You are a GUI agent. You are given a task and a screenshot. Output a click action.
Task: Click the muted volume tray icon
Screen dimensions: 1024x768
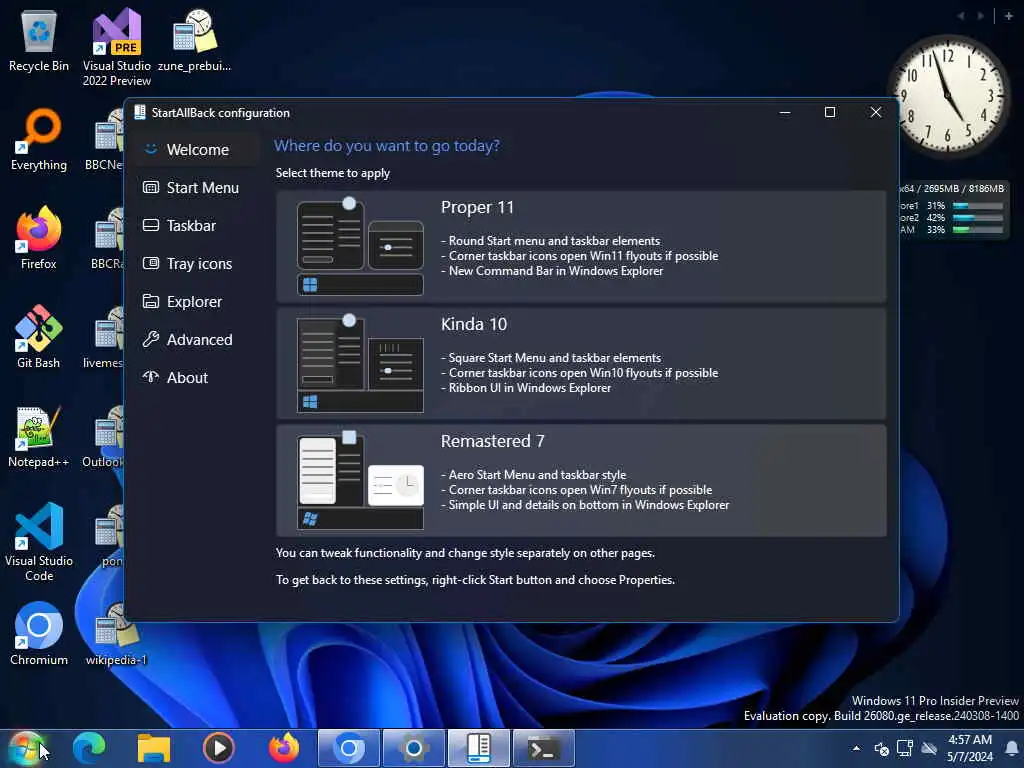[x=881, y=748]
